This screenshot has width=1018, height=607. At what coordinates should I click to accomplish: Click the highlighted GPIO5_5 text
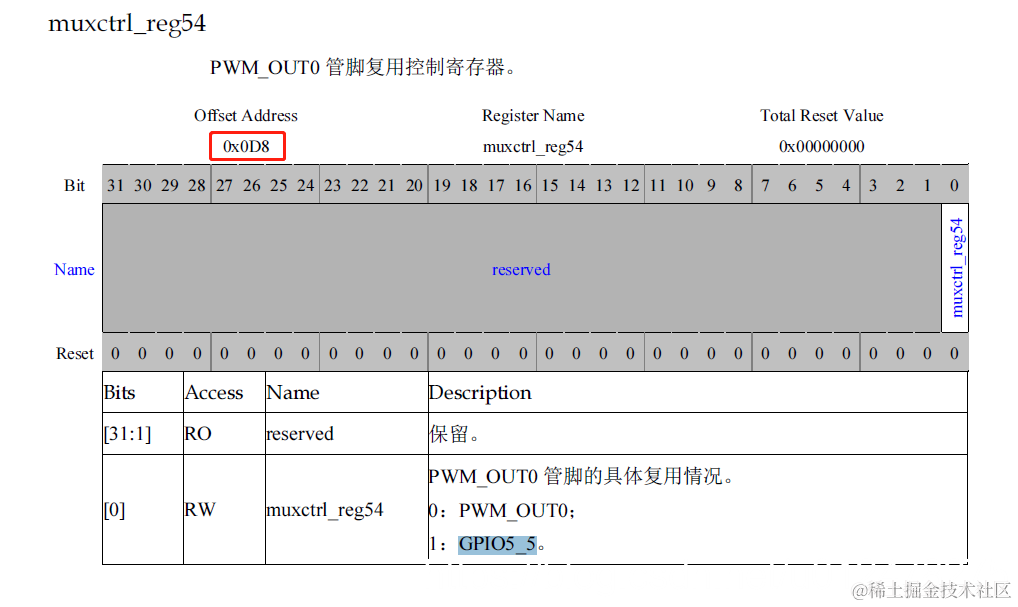pyautogui.click(x=497, y=544)
